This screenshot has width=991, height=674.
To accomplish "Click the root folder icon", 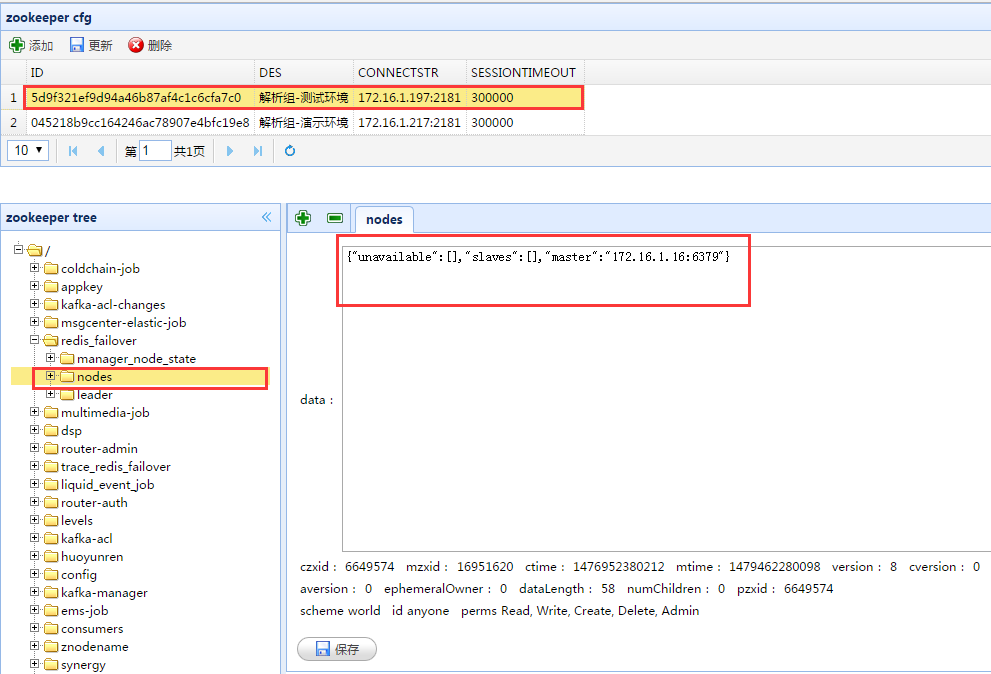I will 35,250.
